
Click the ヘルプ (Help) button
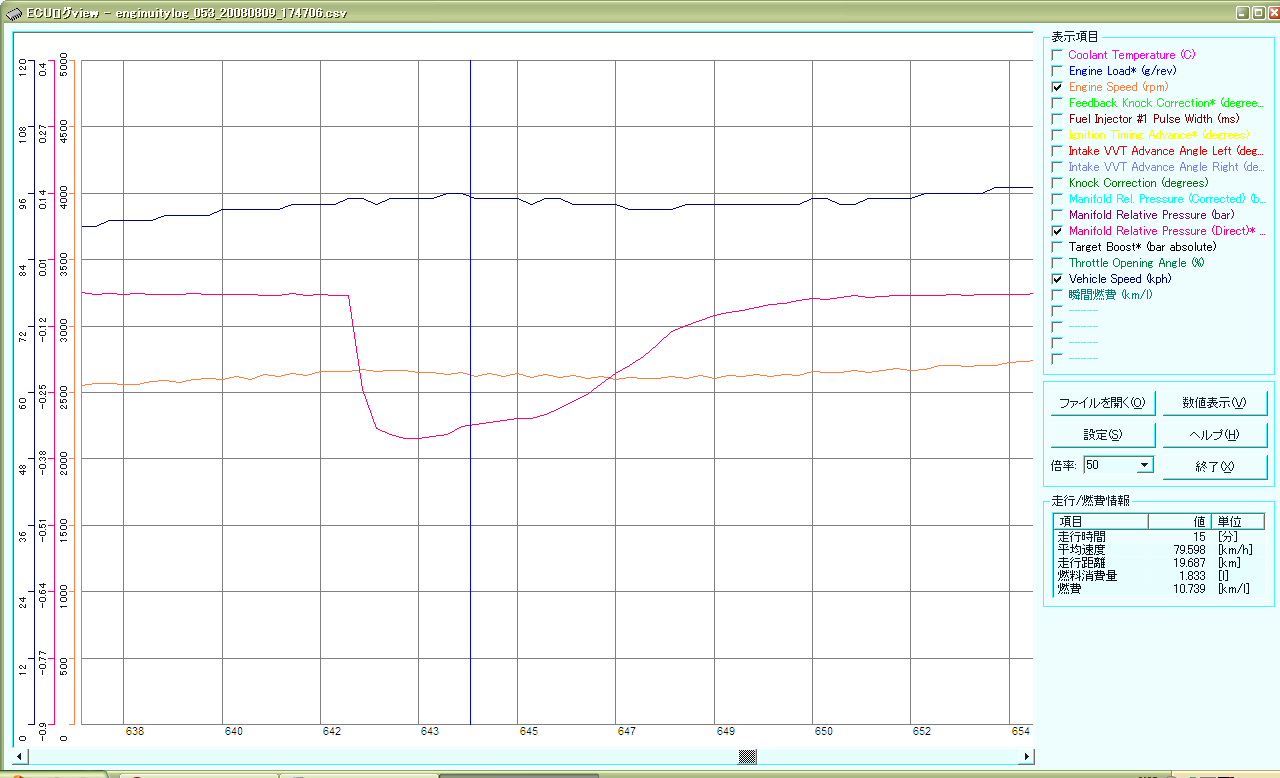point(1215,435)
